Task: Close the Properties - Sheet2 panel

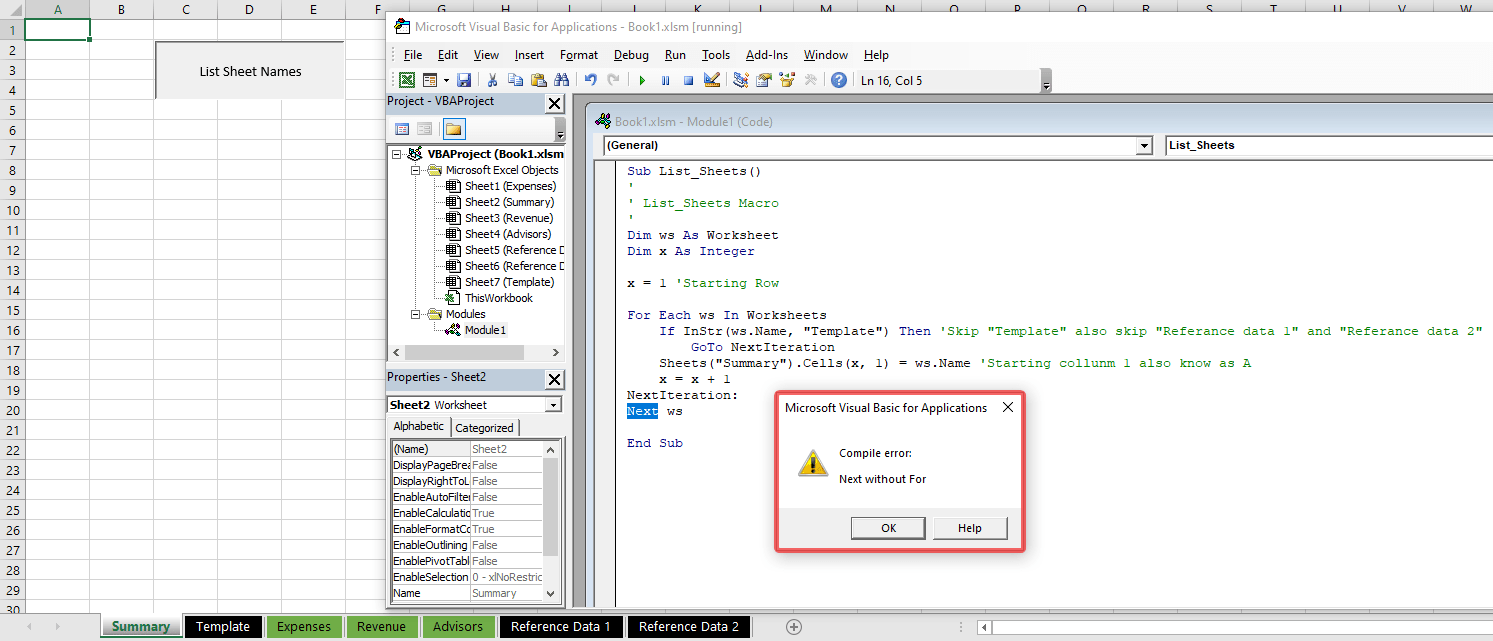Action: pos(554,379)
